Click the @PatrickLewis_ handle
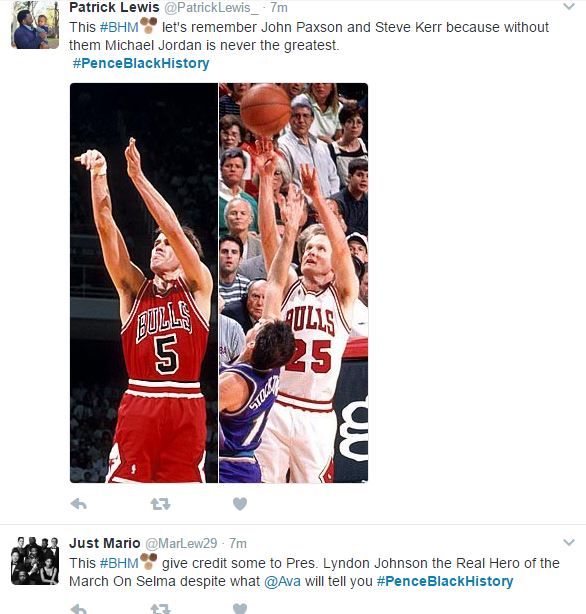The image size is (586, 614). coord(212,7)
